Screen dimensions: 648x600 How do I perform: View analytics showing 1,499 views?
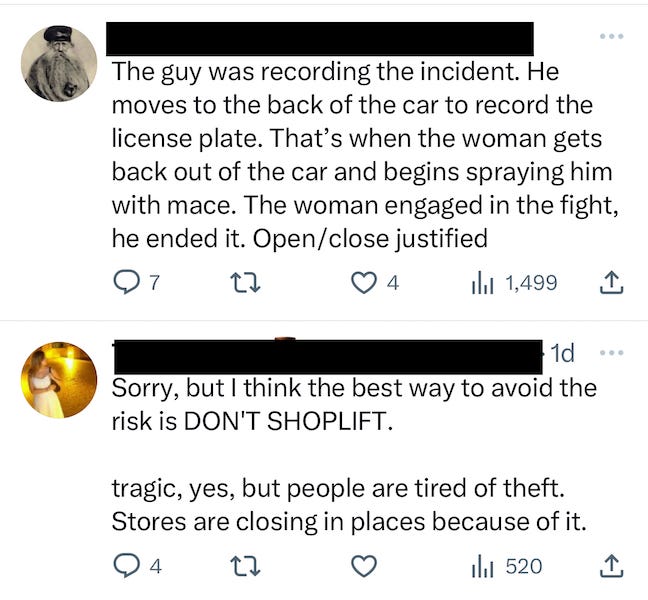[514, 283]
